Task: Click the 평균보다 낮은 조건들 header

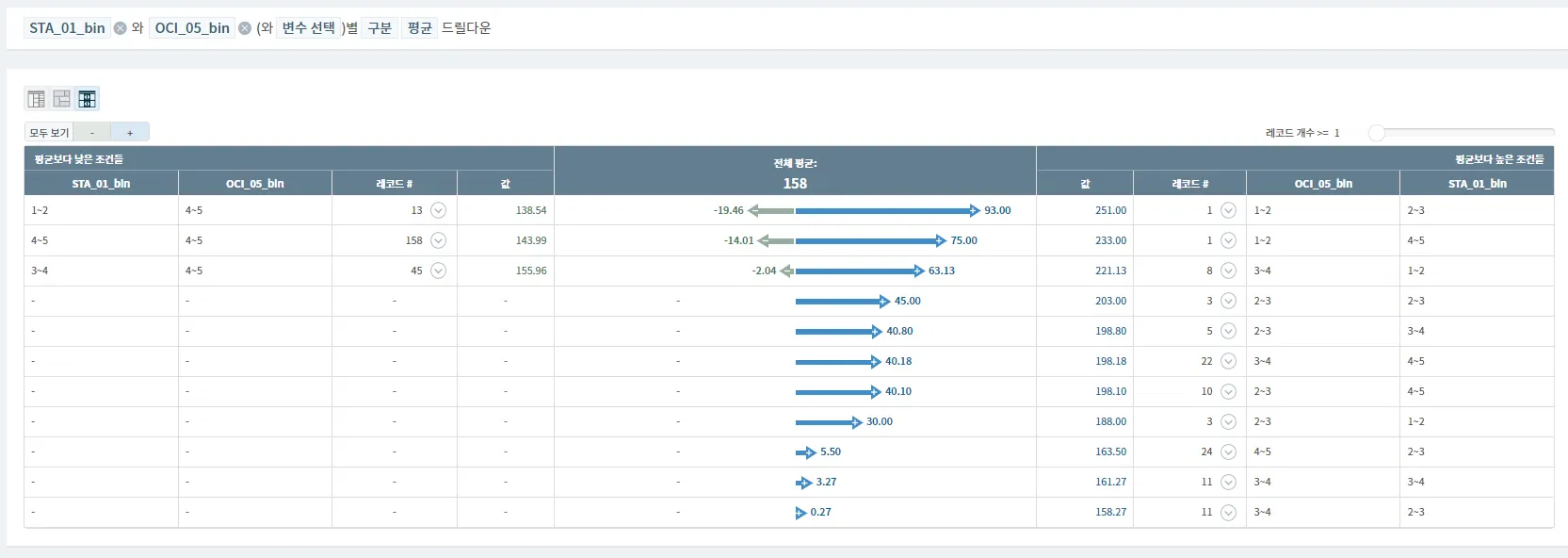Action: 79,159
